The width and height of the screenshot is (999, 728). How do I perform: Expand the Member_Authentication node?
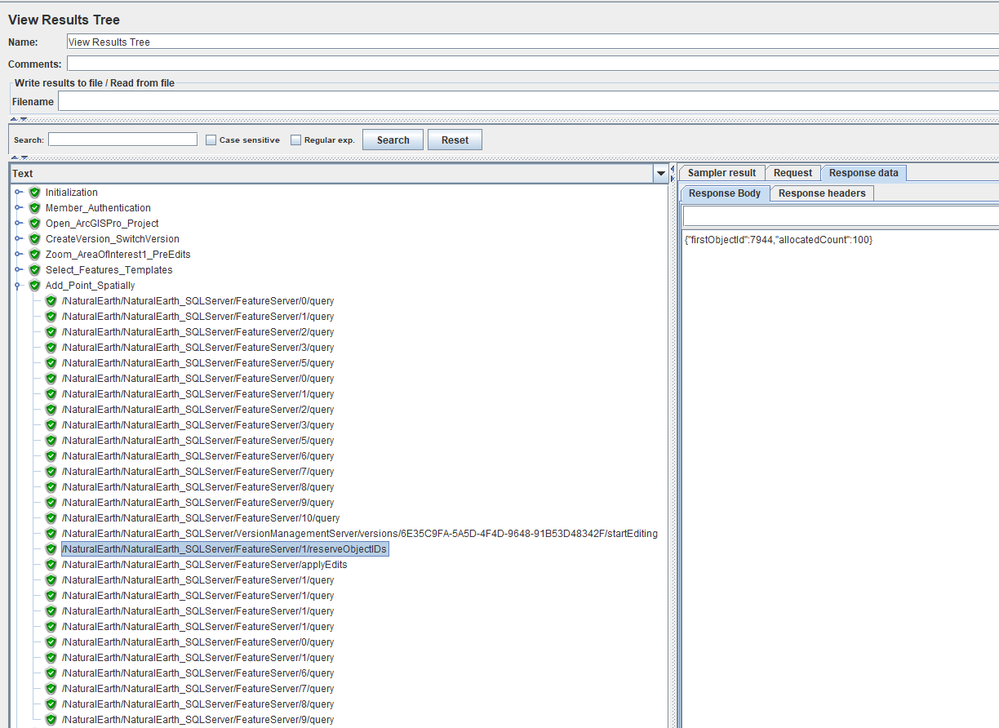coord(18,208)
